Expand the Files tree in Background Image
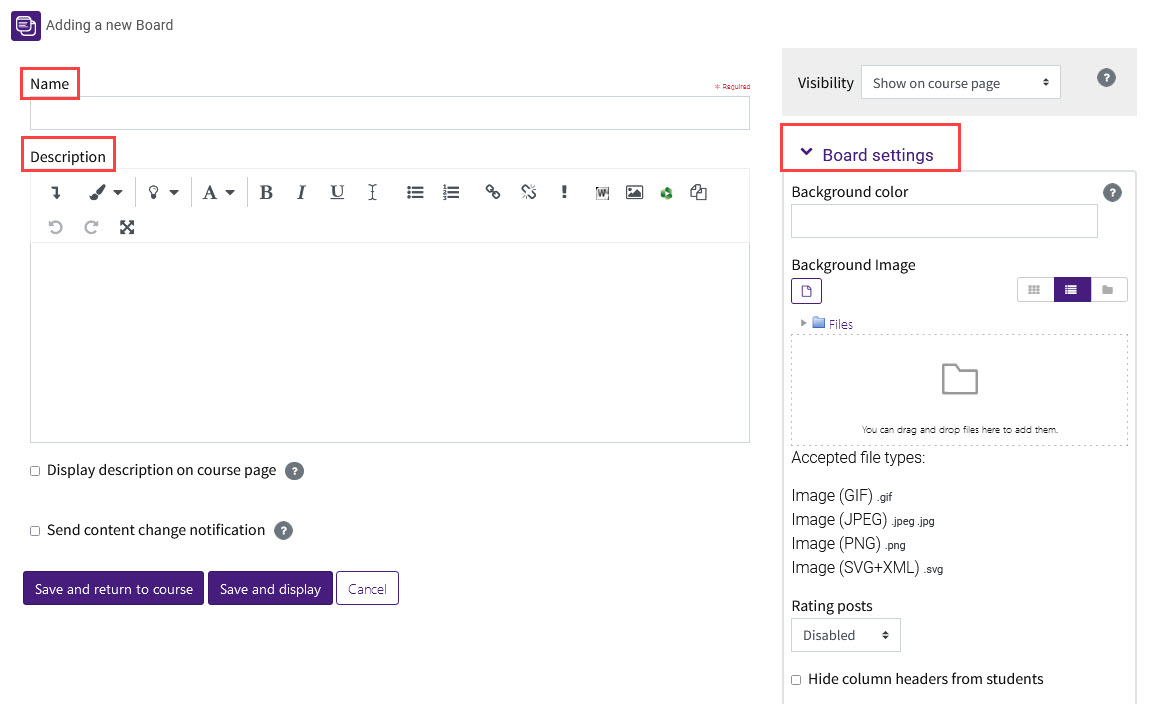This screenshot has height=704, width=1161. (x=804, y=323)
